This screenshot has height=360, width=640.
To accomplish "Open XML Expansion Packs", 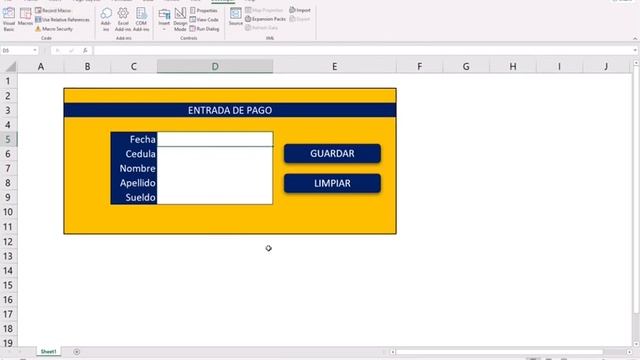I will point(265,19).
